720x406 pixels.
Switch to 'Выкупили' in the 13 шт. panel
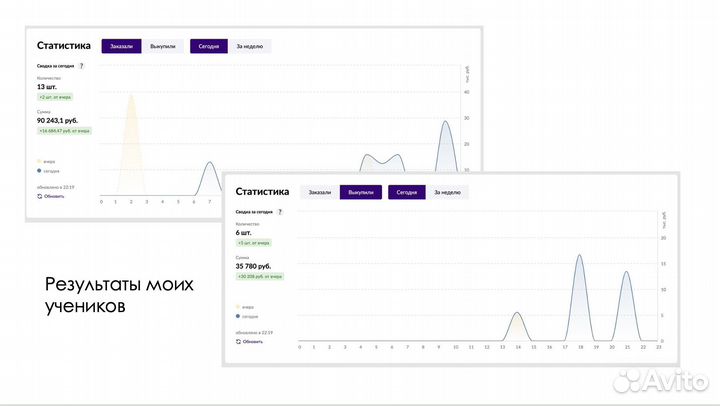[162, 46]
